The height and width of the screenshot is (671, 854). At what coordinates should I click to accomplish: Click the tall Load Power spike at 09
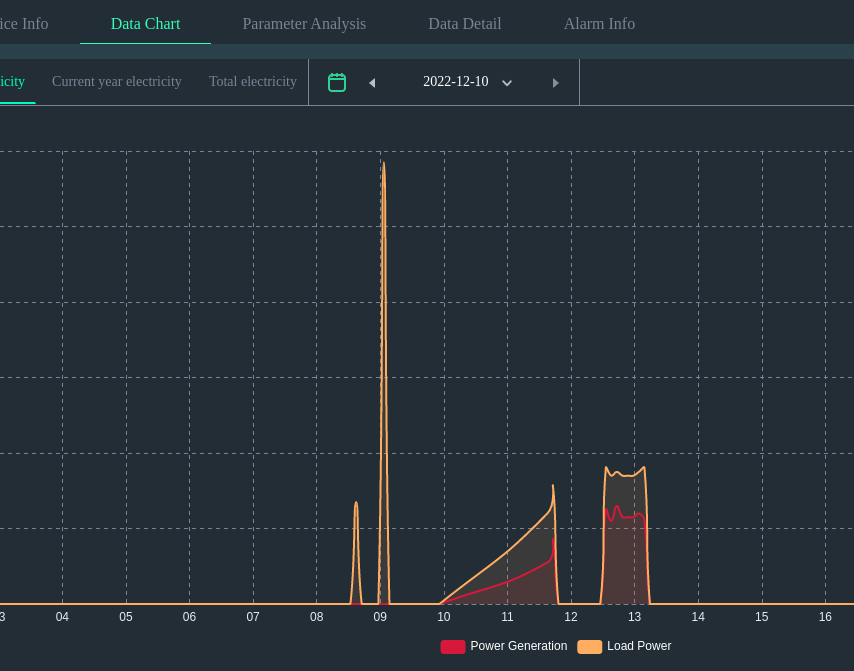pyautogui.click(x=384, y=381)
